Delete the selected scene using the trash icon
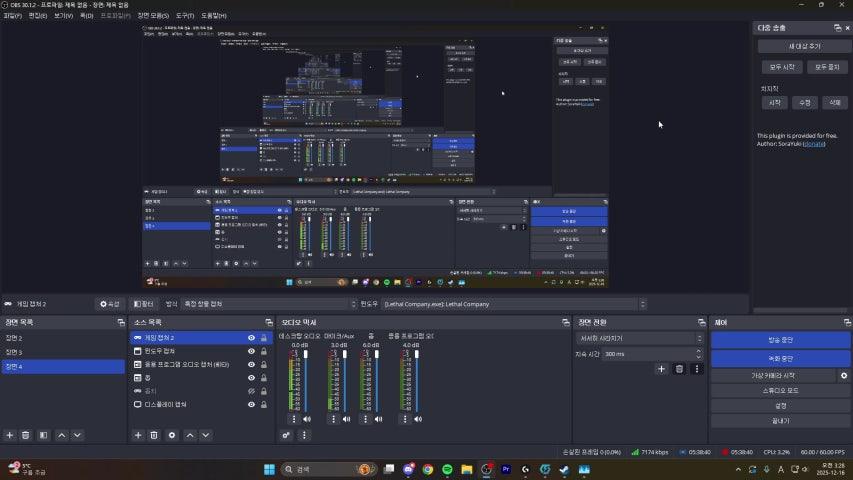 [26, 435]
